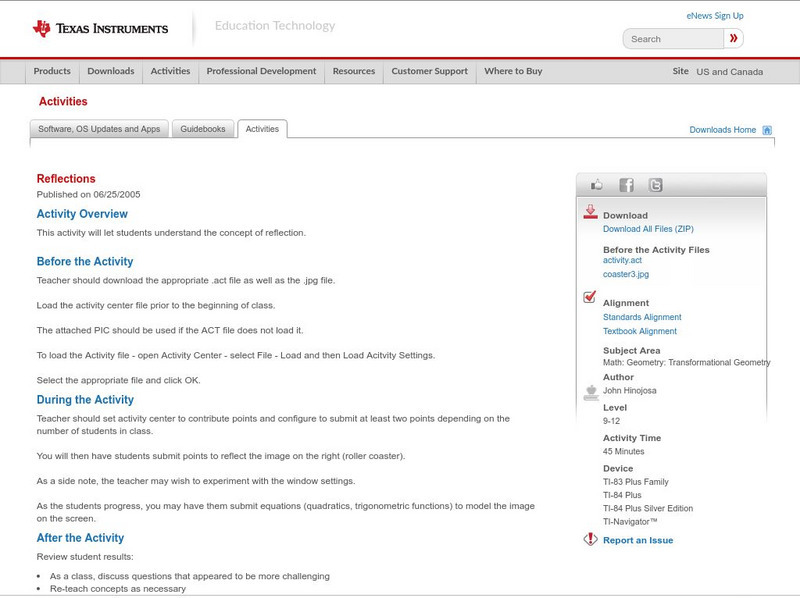The height and width of the screenshot is (598, 800).
Task: Open the Standards Alignment link
Action: pyautogui.click(x=642, y=317)
